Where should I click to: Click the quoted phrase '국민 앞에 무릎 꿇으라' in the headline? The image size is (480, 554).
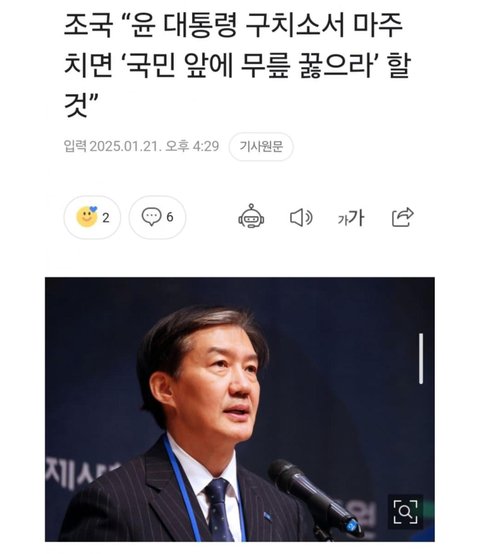click(250, 65)
